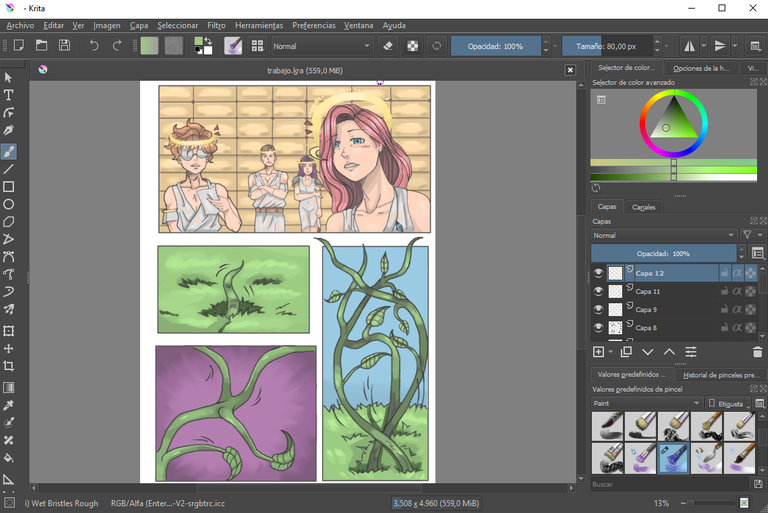The height and width of the screenshot is (513, 768).
Task: Switch to Historial de pinceles tab
Action: pos(720,375)
